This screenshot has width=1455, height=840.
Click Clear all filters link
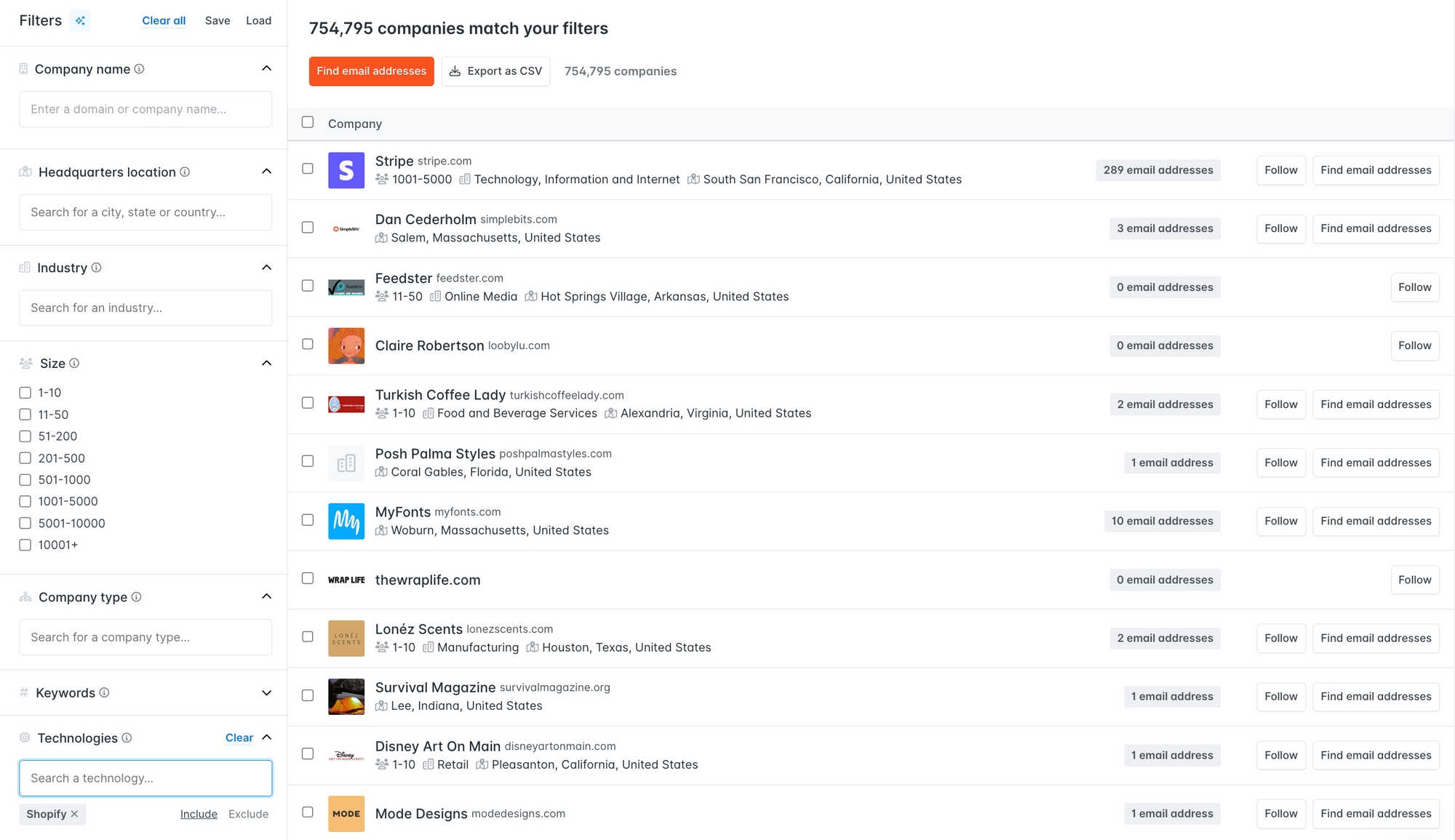162,22
